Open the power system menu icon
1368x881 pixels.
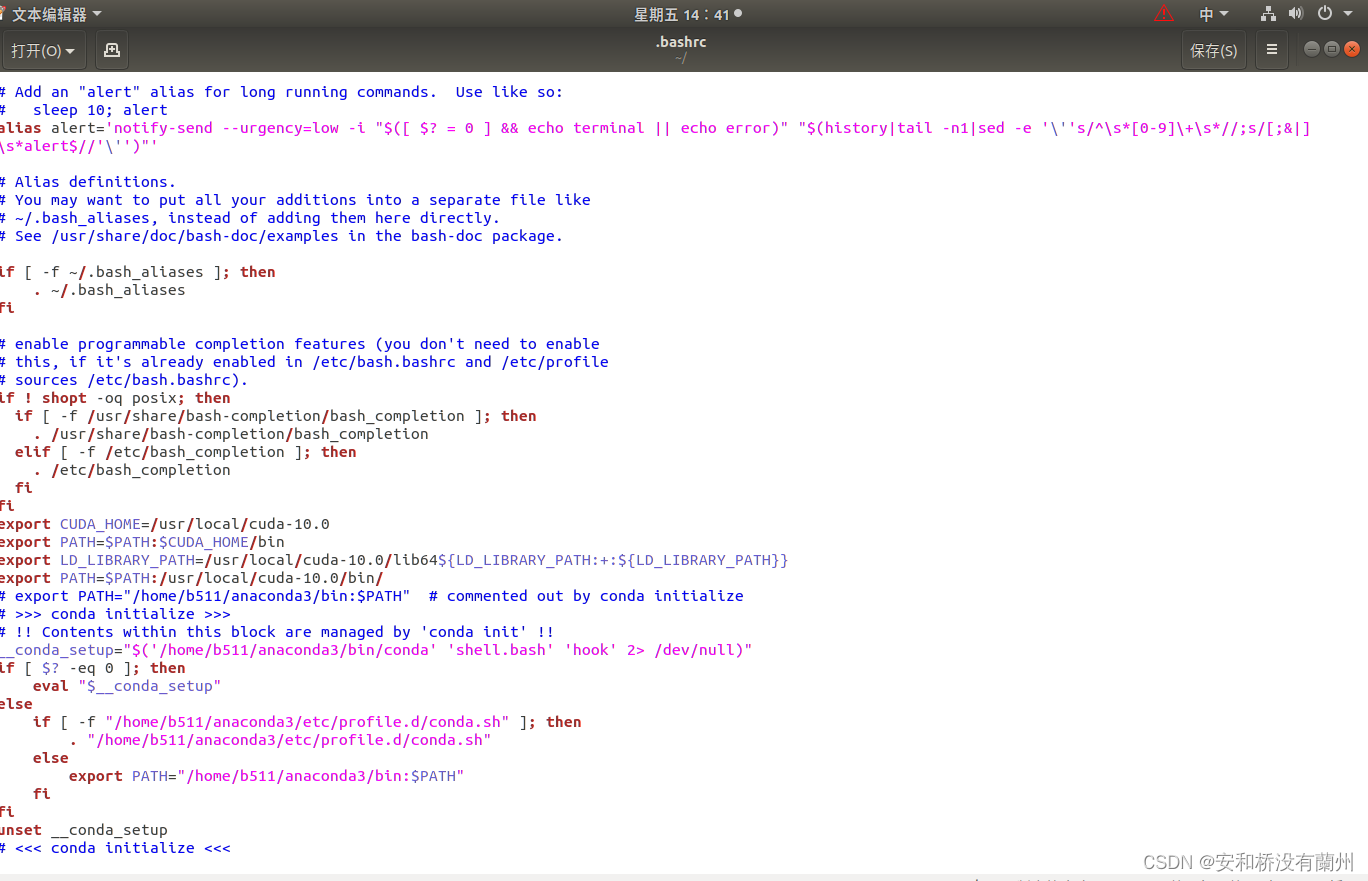tap(1325, 14)
